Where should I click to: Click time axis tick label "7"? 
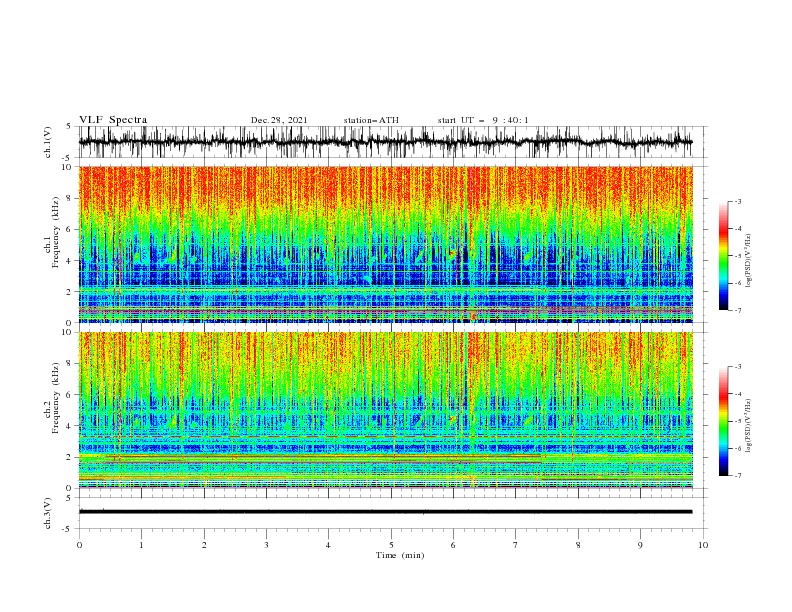pyautogui.click(x=515, y=545)
